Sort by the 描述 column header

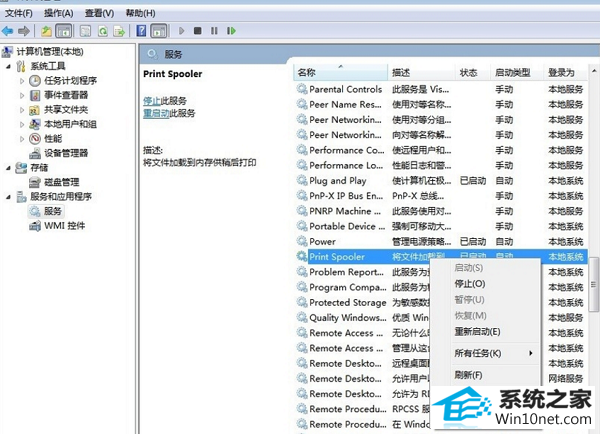pos(421,72)
